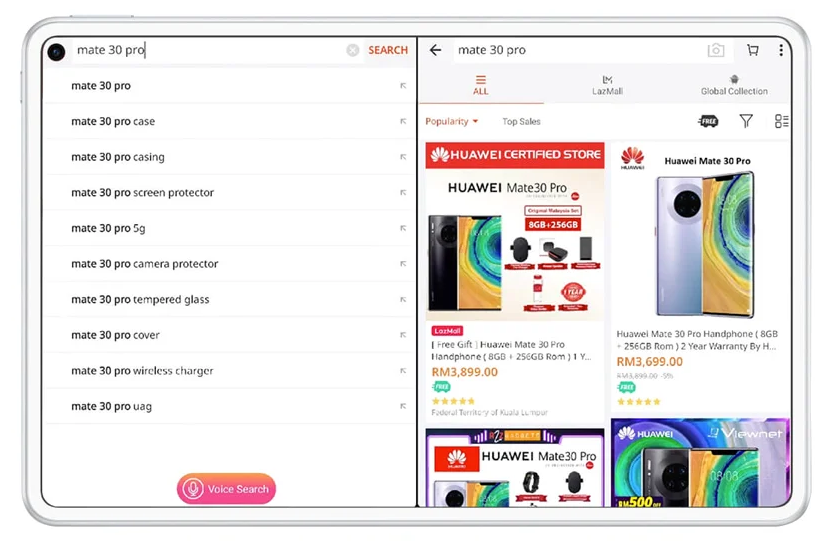Clear the search text with the X icon

352,50
